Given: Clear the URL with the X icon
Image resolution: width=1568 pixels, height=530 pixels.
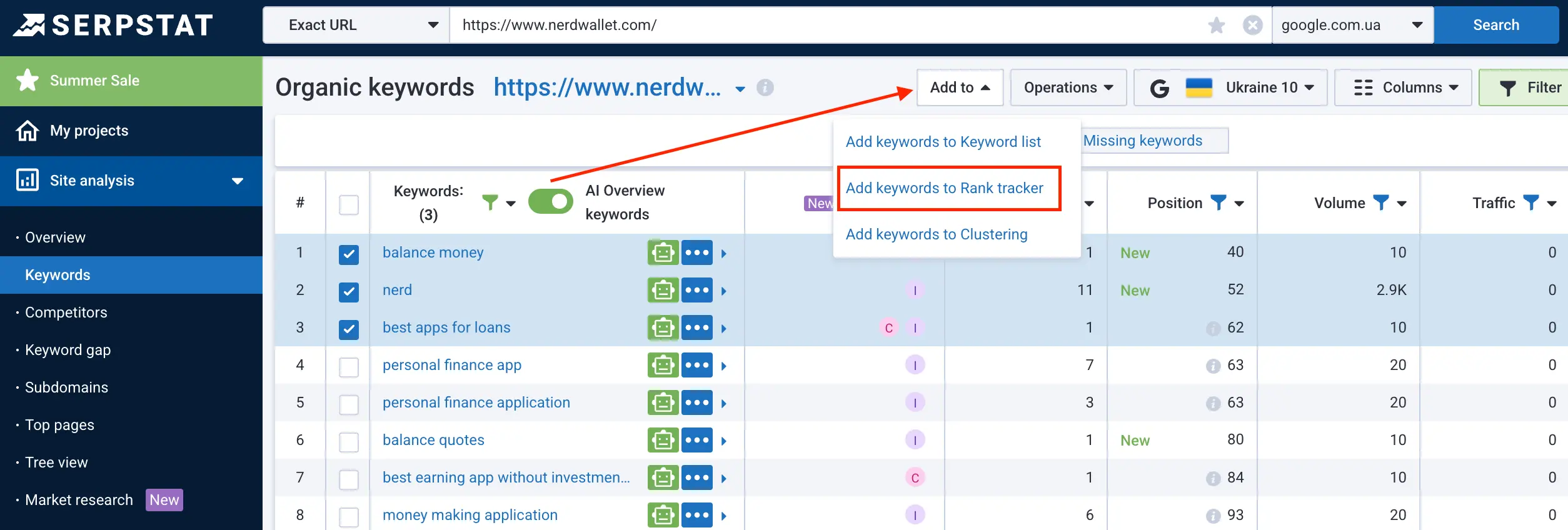Looking at the screenshot, I should point(1252,26).
